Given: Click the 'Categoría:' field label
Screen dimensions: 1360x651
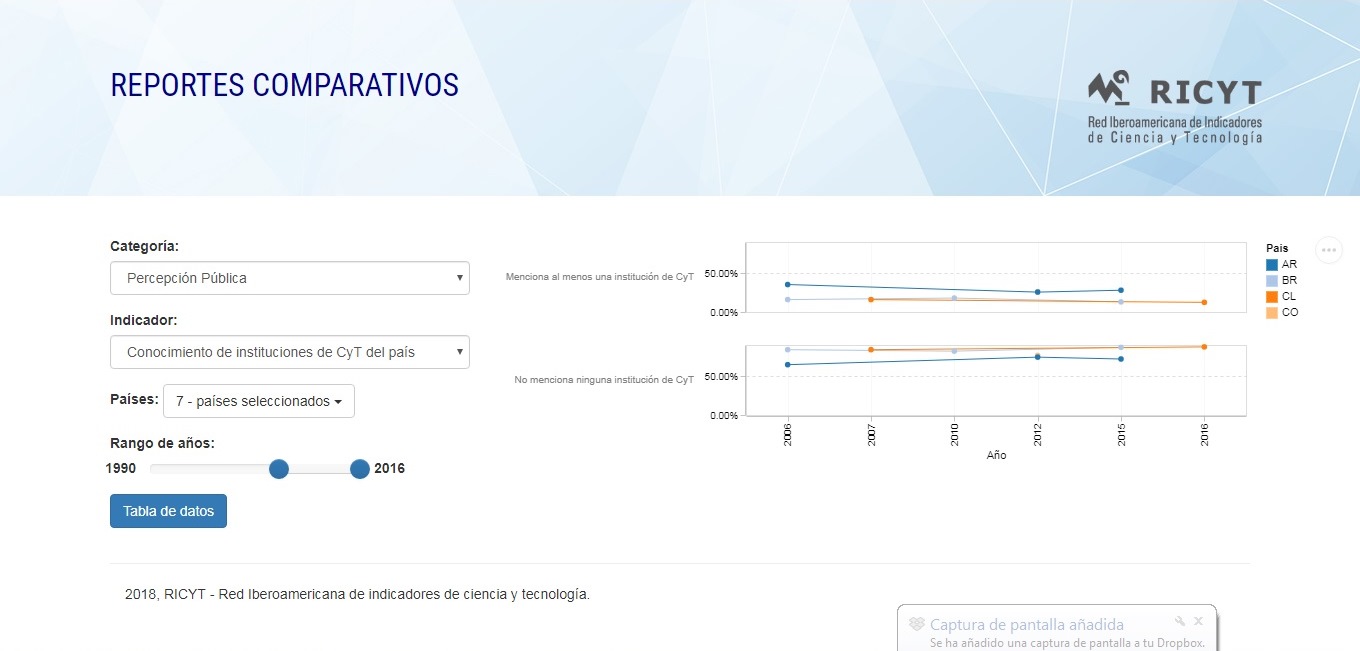Looking at the screenshot, I should 144,246.
